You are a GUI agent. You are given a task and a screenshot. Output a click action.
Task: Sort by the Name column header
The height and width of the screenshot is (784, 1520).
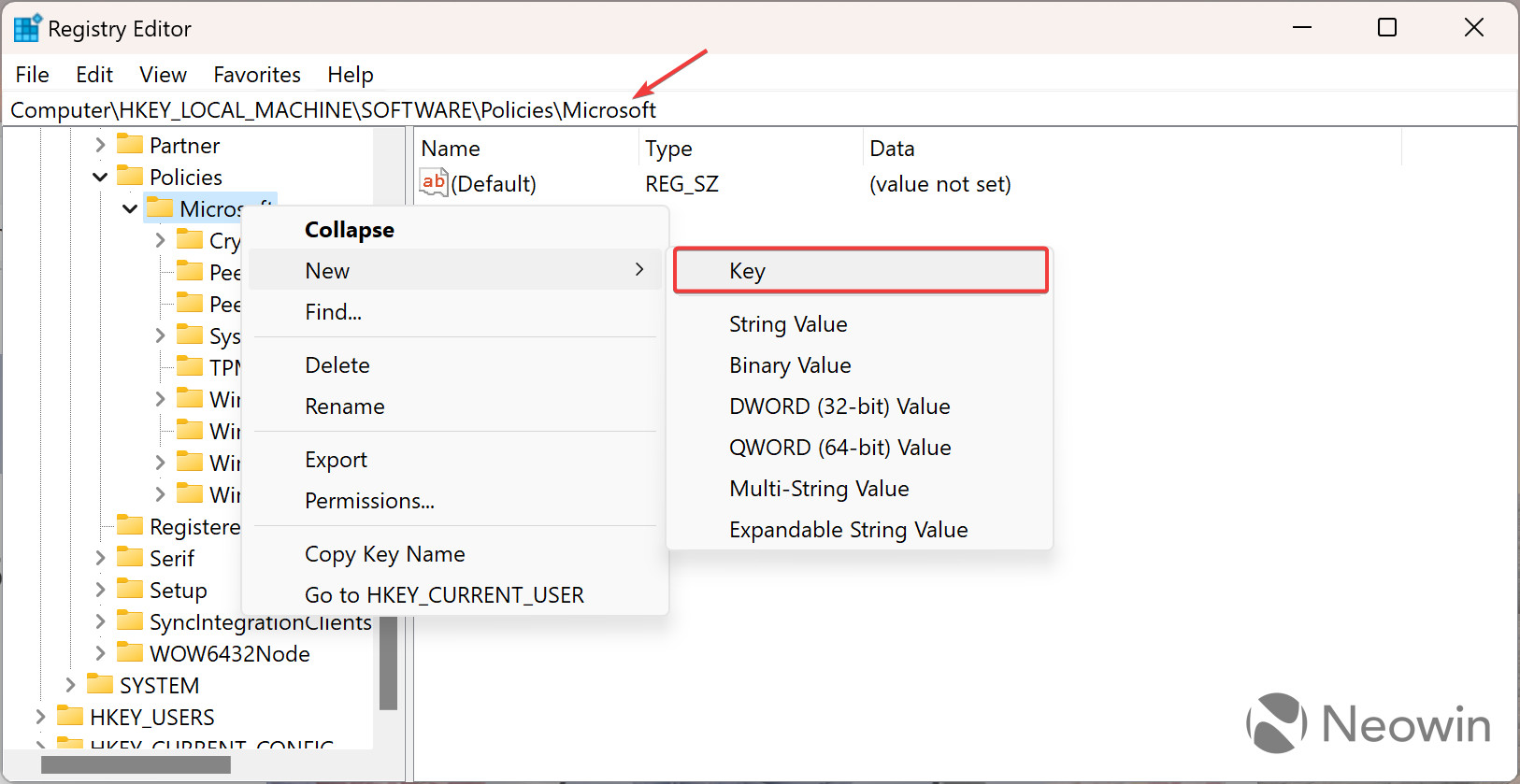pyautogui.click(x=527, y=149)
